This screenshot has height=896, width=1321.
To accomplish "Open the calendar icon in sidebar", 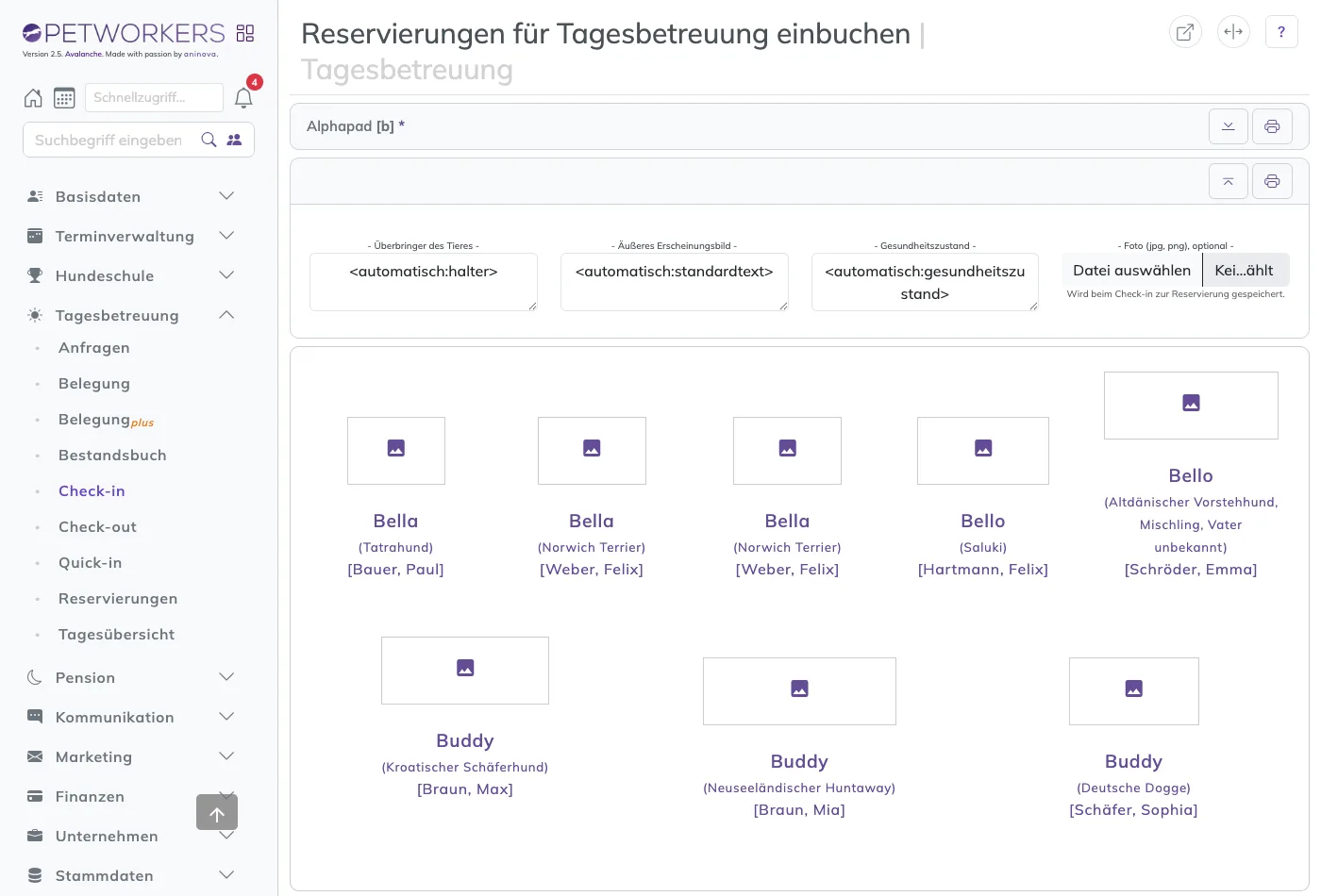I will pos(64,97).
